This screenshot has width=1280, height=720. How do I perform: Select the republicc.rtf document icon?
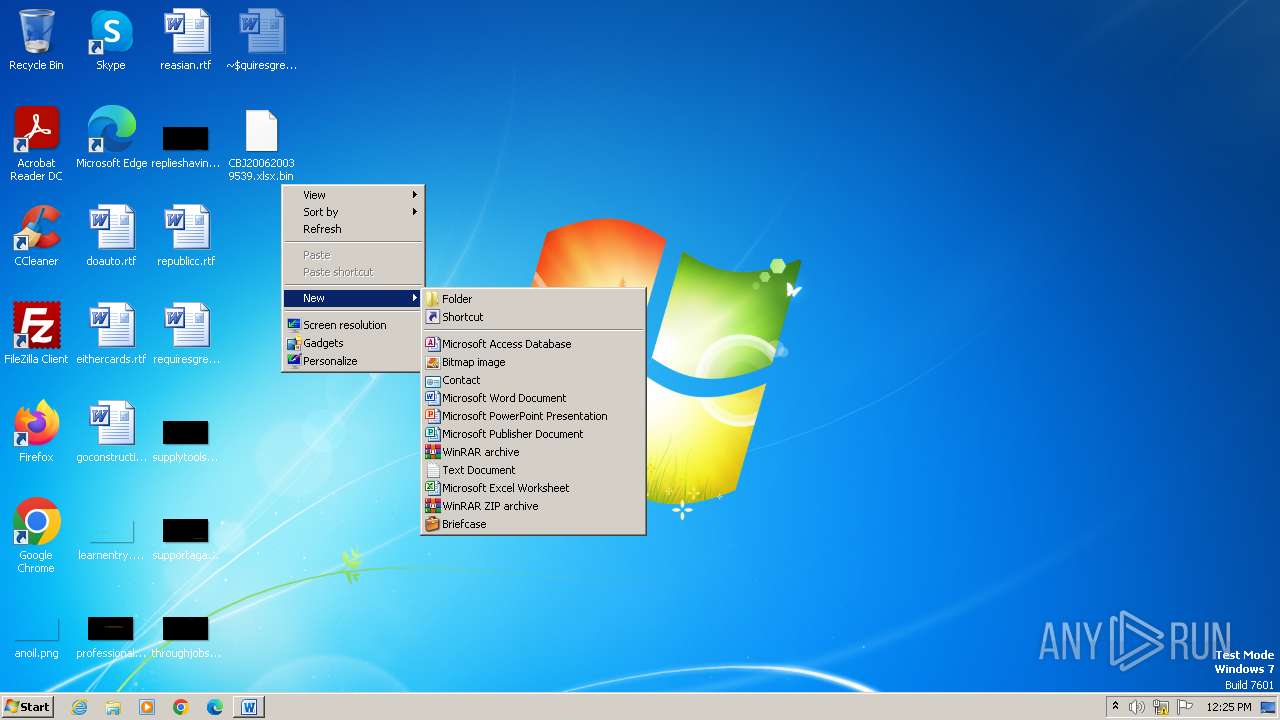186,236
